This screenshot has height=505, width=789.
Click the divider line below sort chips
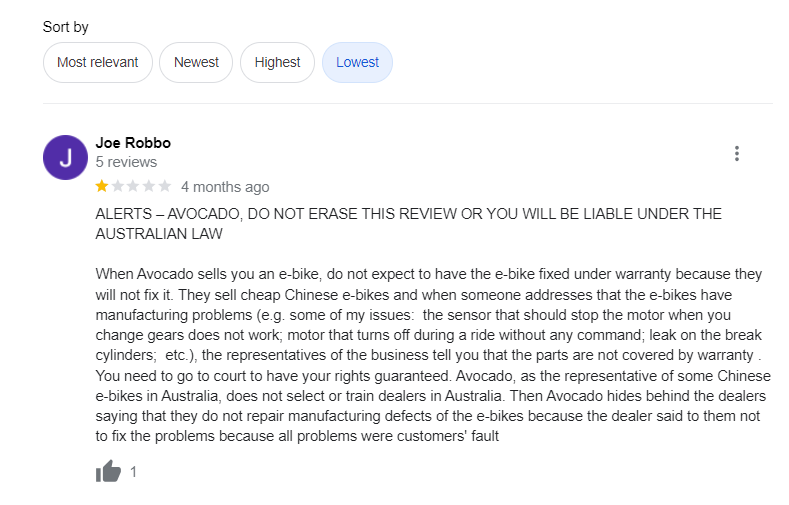pos(408,103)
